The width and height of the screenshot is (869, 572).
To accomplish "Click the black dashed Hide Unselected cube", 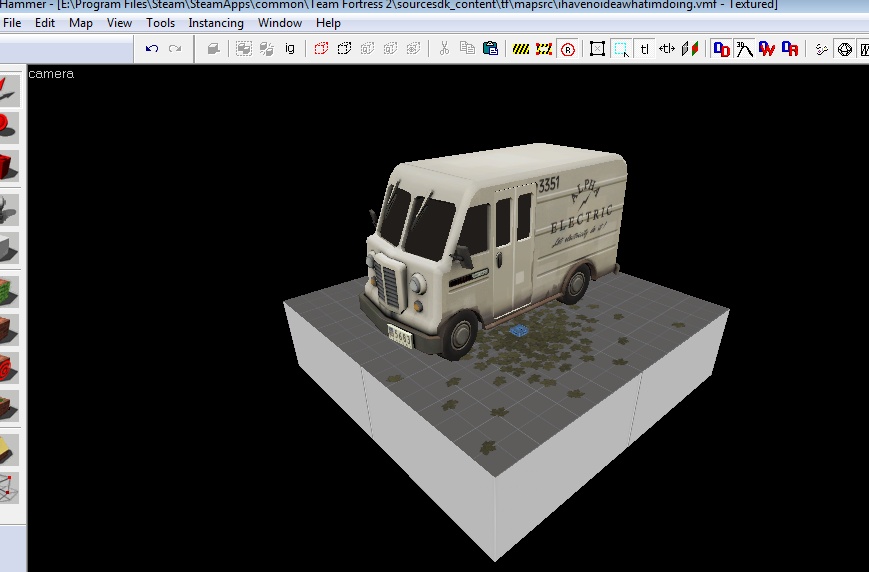I will point(344,49).
